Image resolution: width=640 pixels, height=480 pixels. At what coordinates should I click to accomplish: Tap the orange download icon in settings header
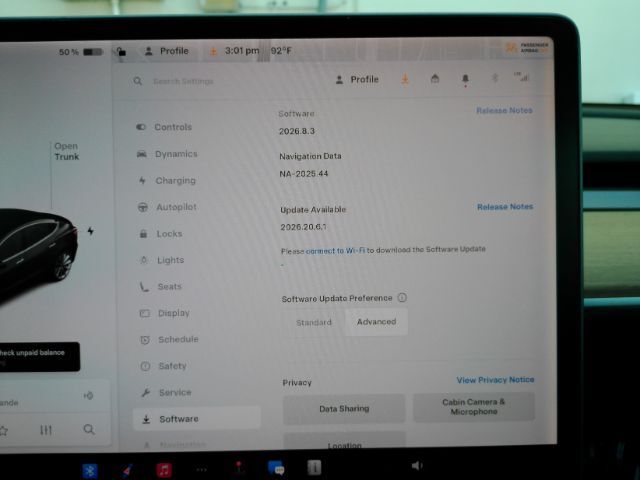pos(405,79)
